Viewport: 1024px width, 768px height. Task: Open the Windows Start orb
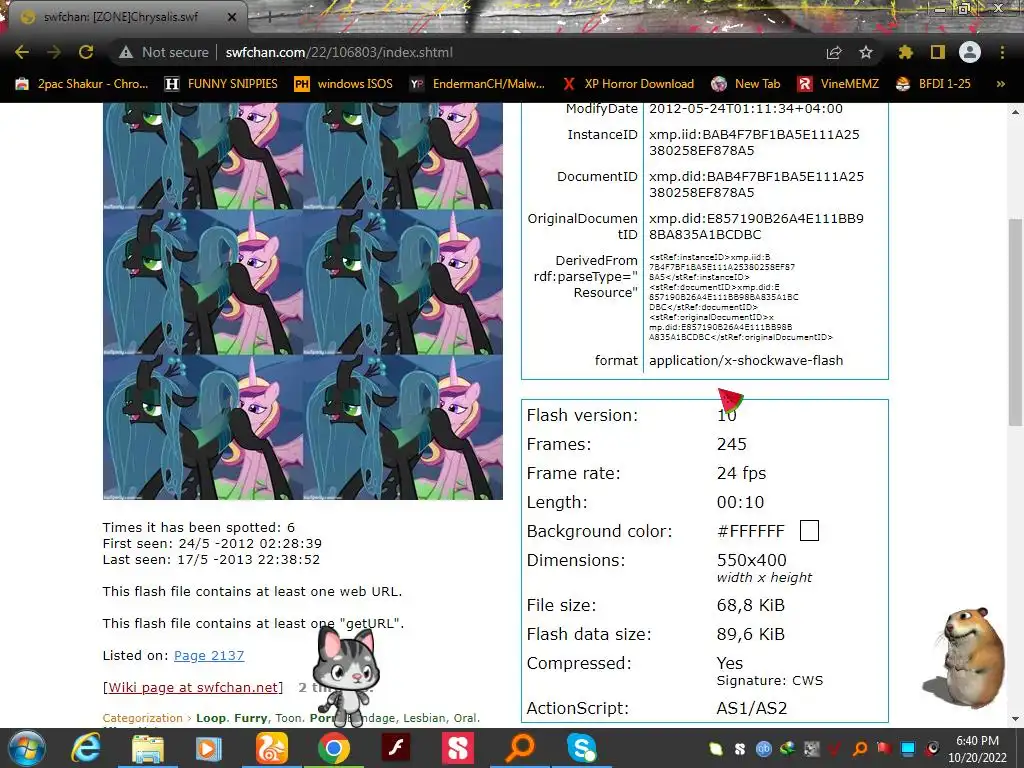pyautogui.click(x=26, y=748)
